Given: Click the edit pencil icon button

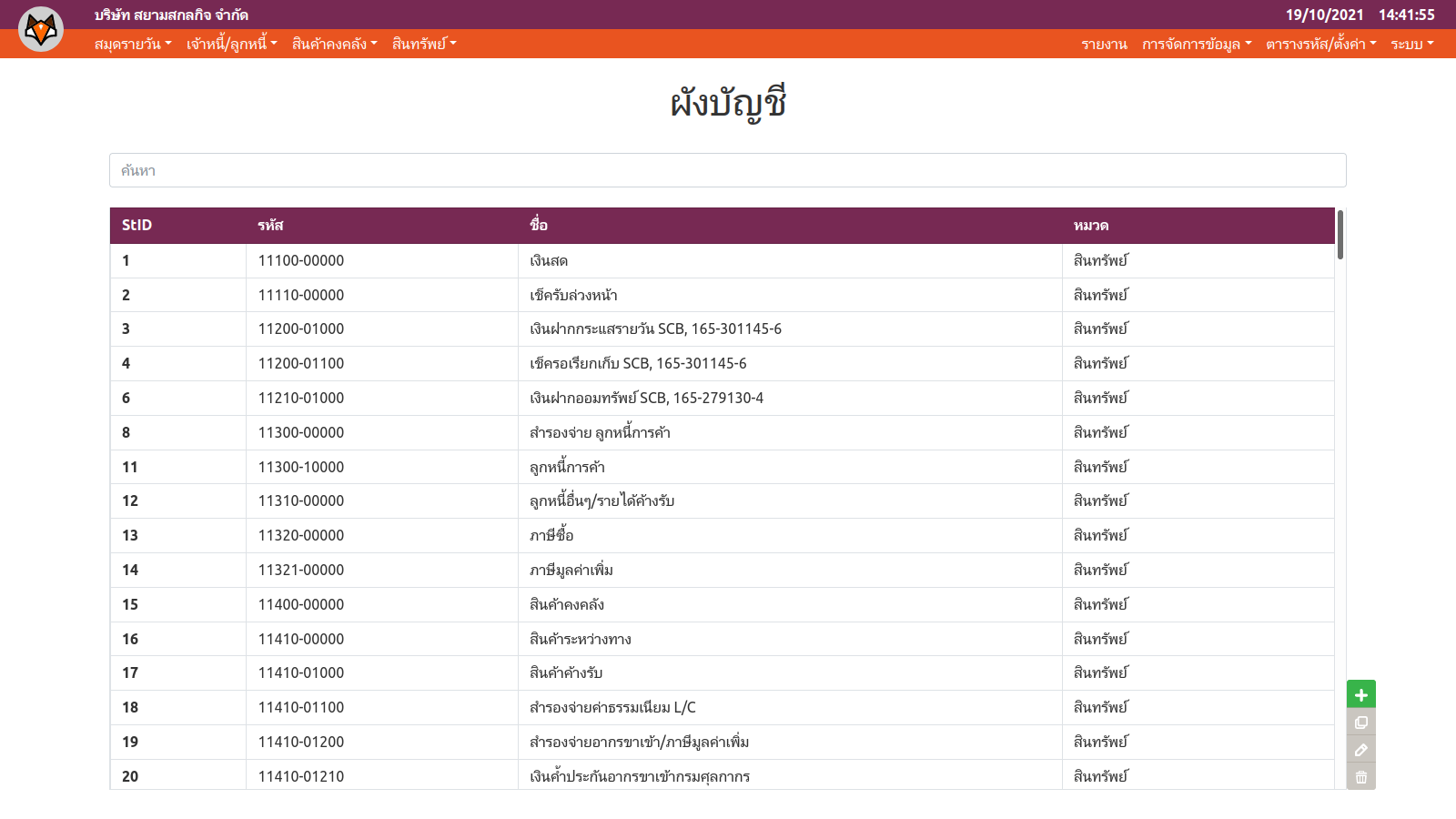Looking at the screenshot, I should pos(1361,750).
